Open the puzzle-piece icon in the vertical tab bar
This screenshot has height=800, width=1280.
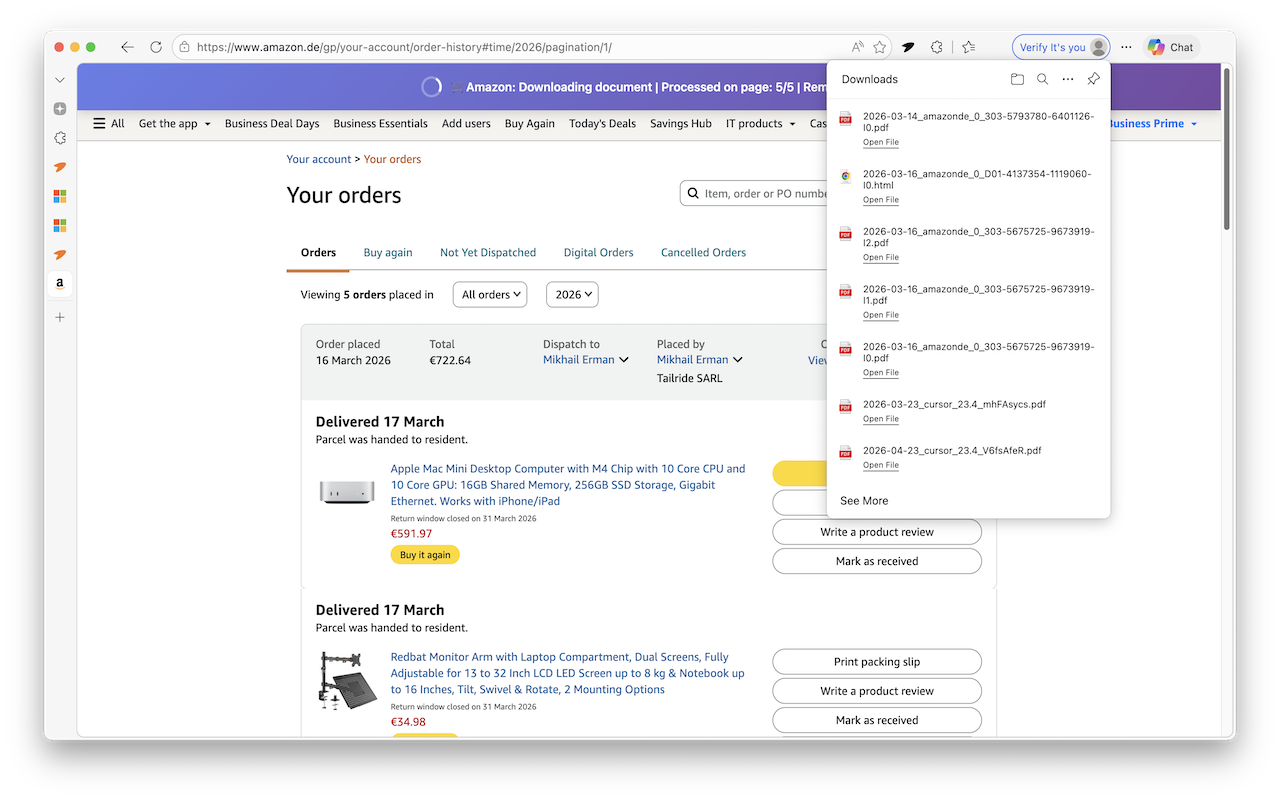60,138
